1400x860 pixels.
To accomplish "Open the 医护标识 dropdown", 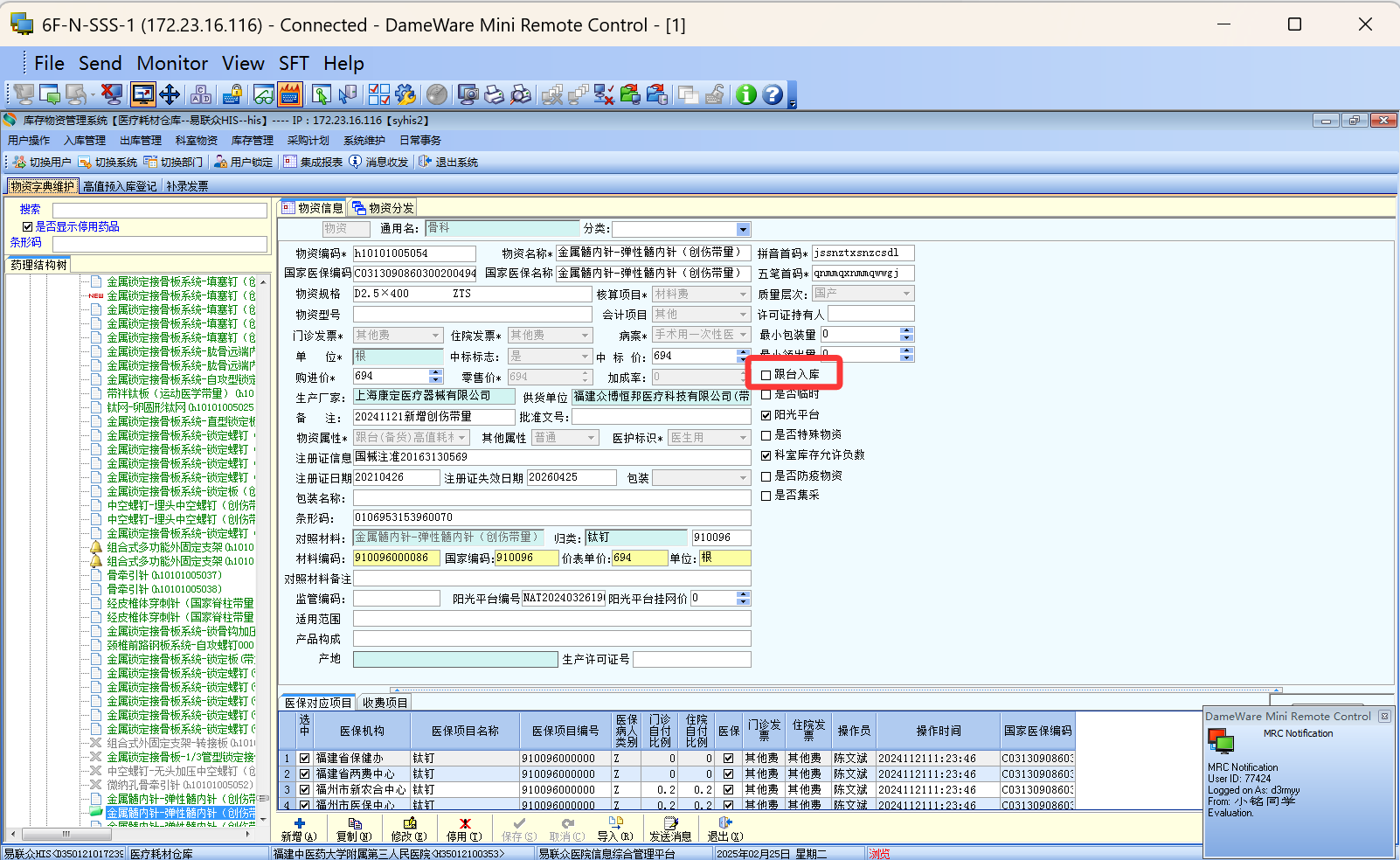I will [x=744, y=437].
